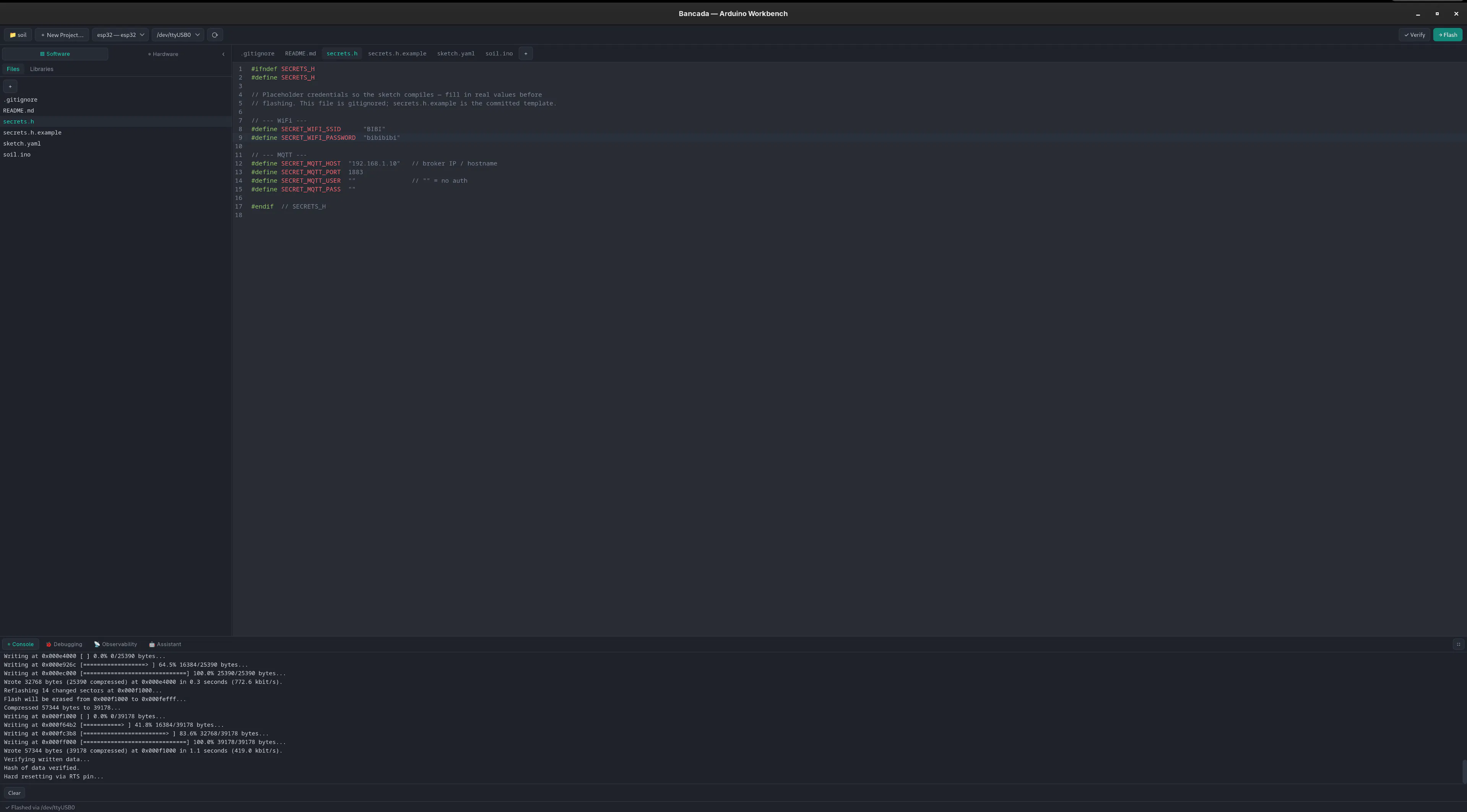Click the Verify button
Viewport: 1467px width, 812px height.
(x=1414, y=35)
